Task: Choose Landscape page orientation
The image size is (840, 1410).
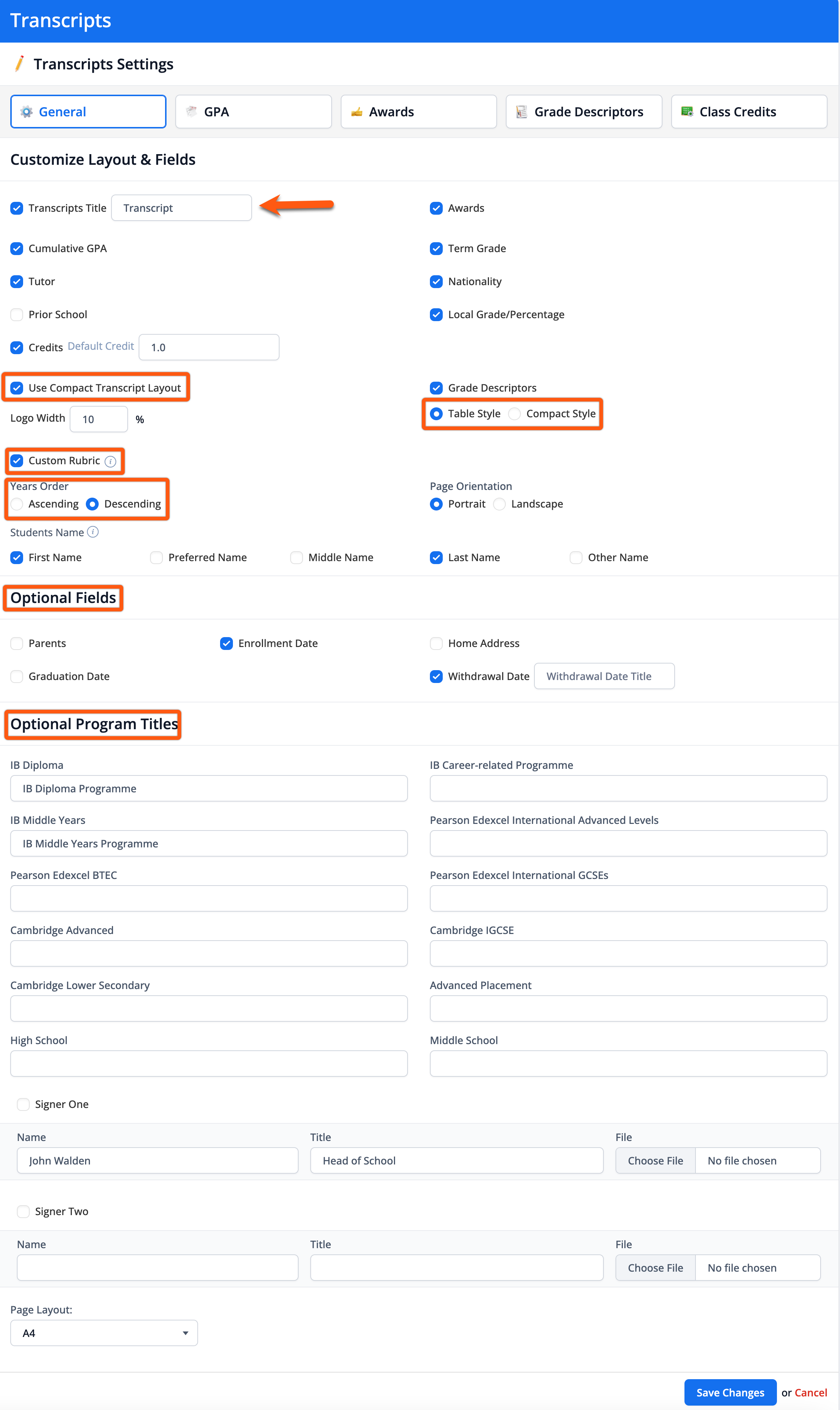Action: 499,504
